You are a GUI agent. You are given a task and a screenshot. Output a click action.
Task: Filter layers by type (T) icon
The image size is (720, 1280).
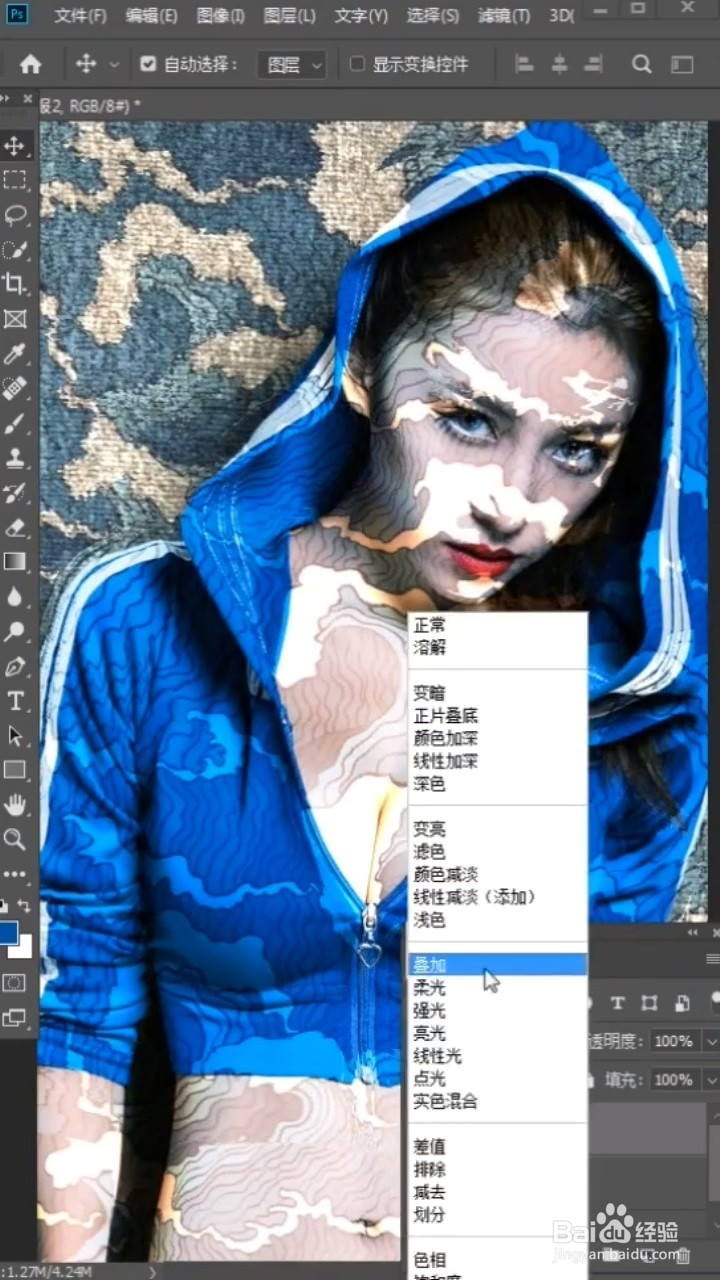click(617, 1003)
